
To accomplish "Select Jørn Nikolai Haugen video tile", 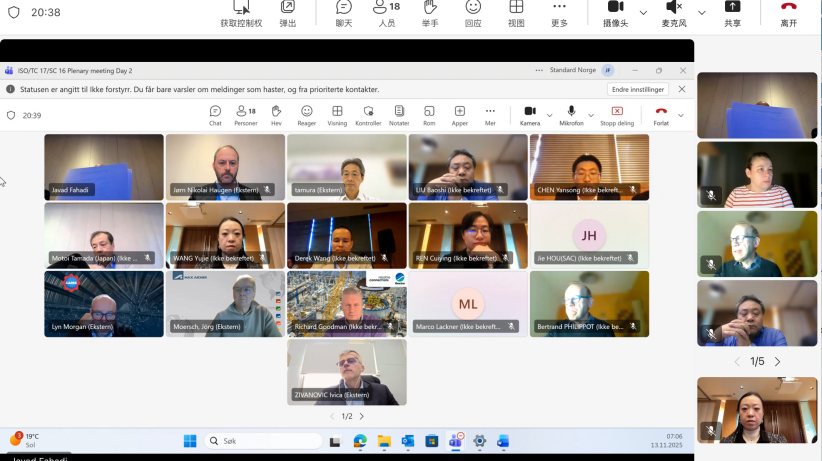I will [225, 167].
